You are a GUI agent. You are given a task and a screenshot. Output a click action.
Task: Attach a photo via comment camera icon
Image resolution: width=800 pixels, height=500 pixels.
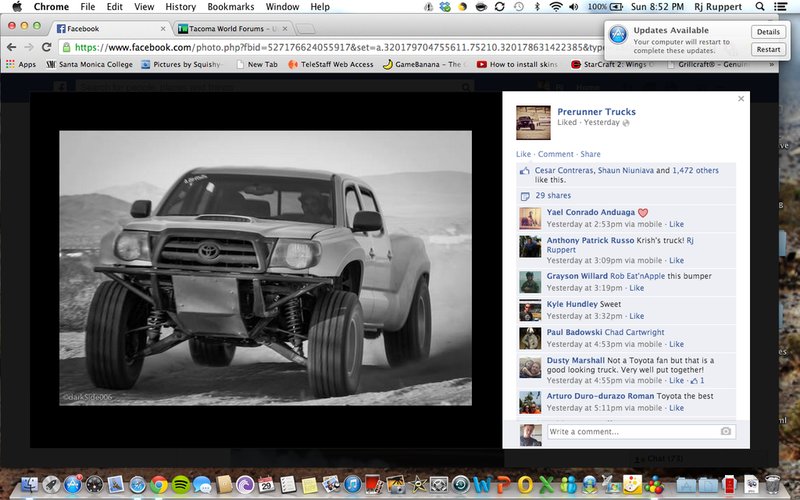[726, 432]
